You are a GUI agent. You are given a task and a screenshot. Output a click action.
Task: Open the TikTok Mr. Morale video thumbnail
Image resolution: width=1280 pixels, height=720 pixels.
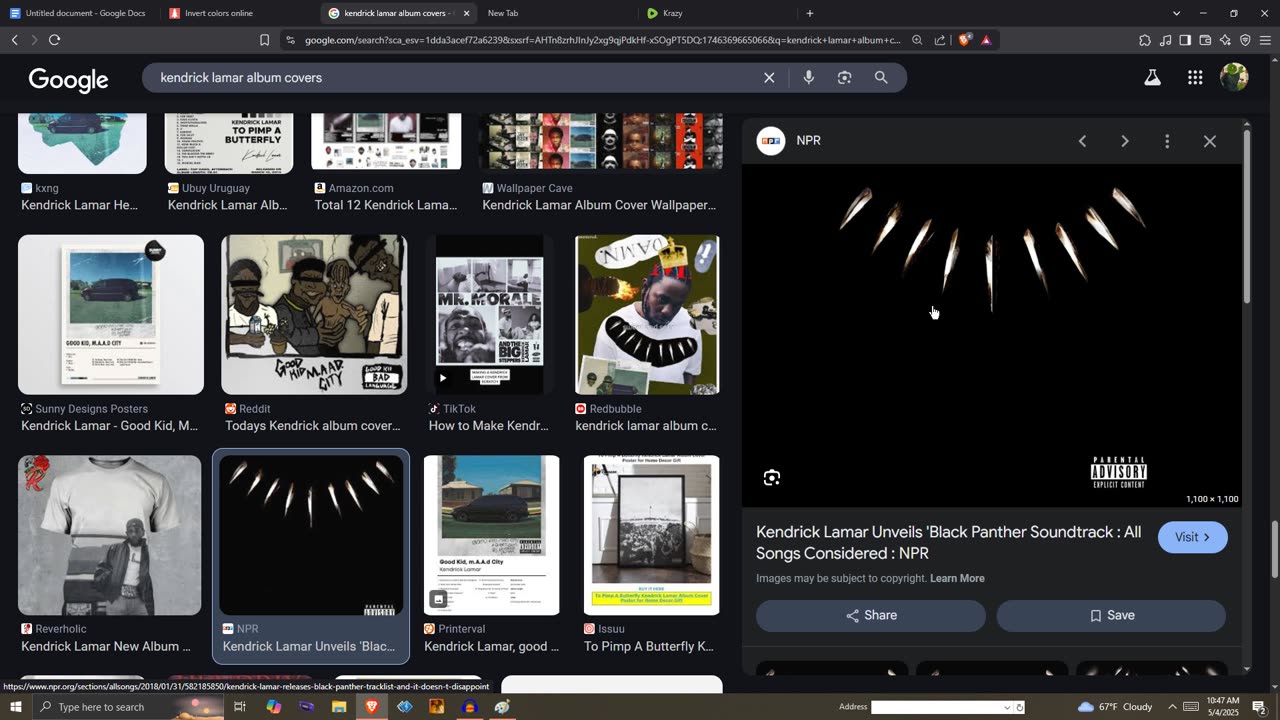489,314
